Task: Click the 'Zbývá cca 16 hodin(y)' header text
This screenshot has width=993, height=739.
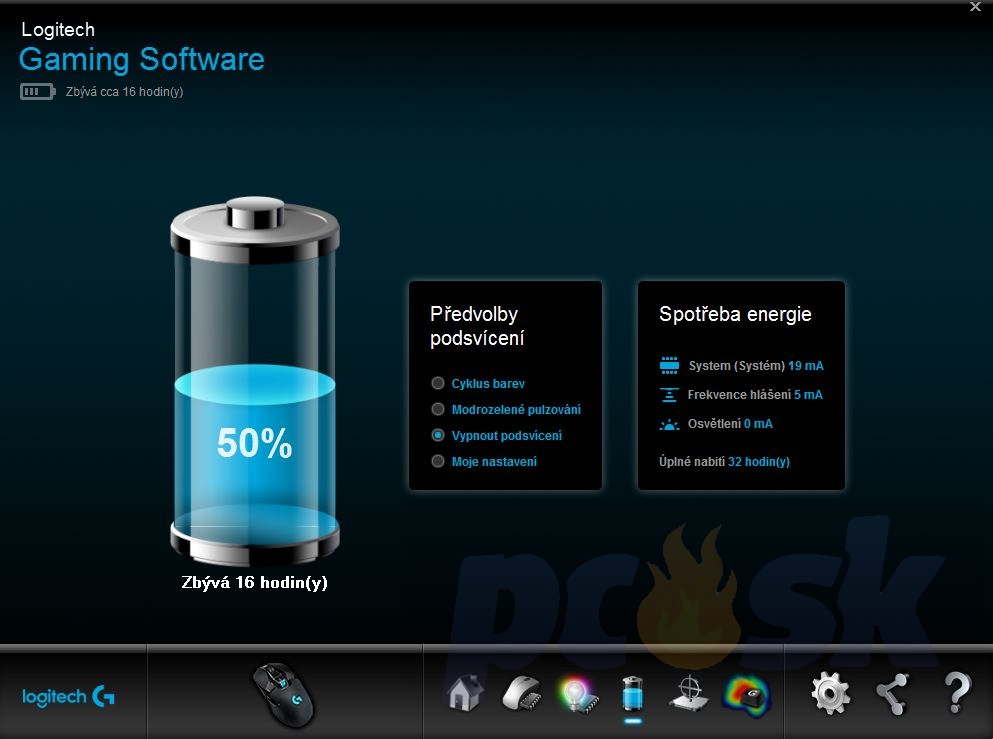Action: click(125, 92)
